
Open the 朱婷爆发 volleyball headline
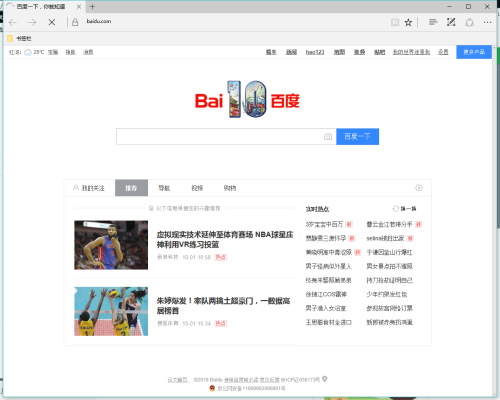pos(223,306)
